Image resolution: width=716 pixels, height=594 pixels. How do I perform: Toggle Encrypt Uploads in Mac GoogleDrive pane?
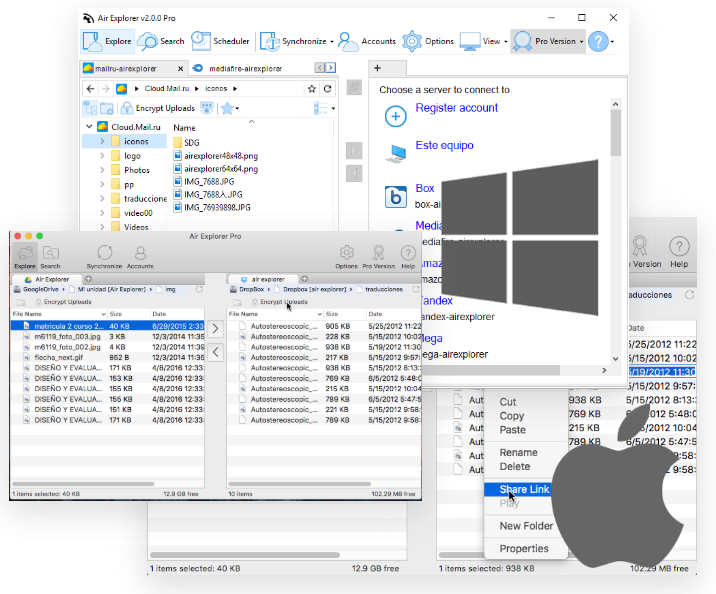tap(63, 302)
